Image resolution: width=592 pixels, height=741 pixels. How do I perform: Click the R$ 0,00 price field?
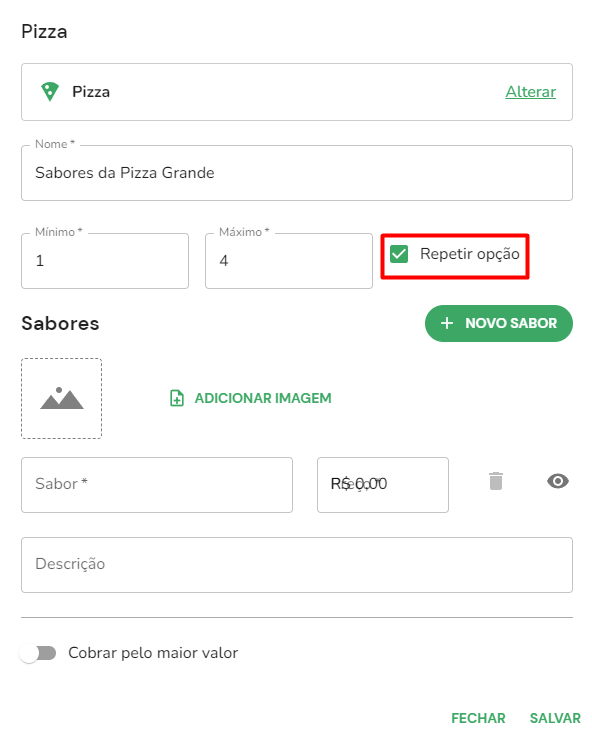pyautogui.click(x=383, y=485)
